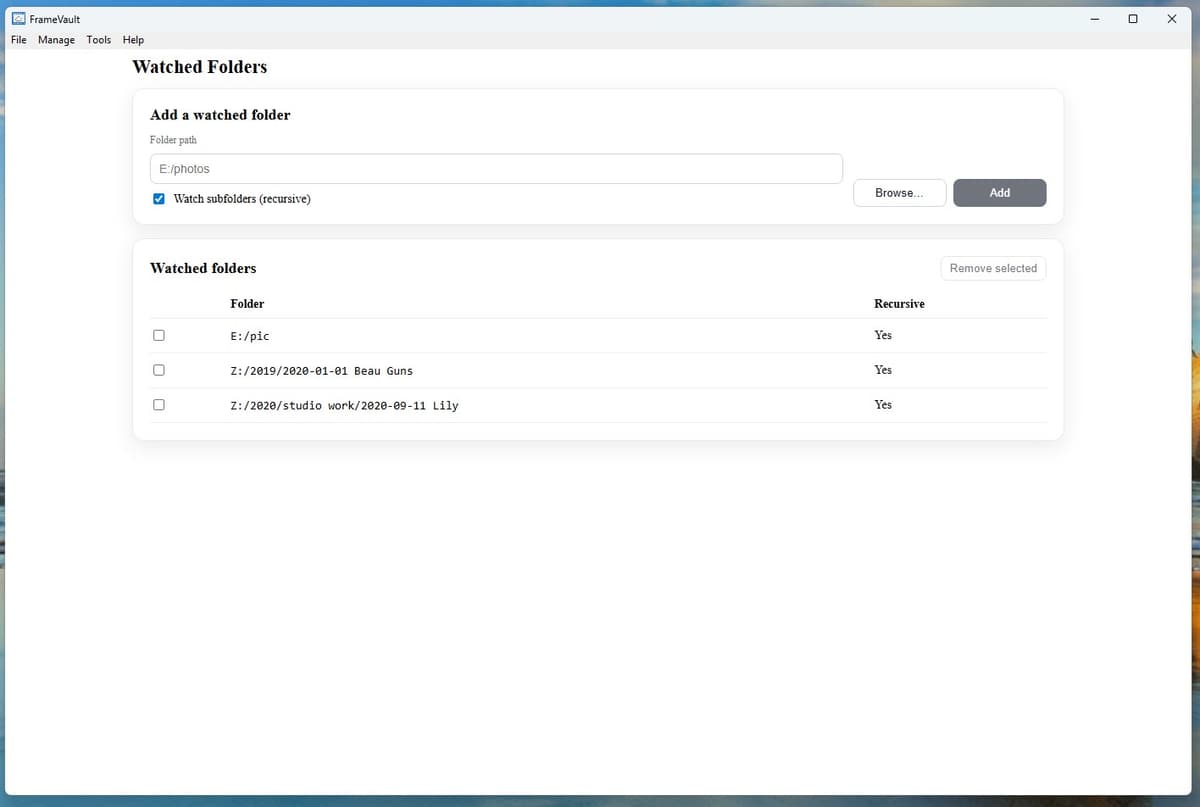
Task: Select the checkbox for the Beau Guns folder
Action: (x=158, y=369)
